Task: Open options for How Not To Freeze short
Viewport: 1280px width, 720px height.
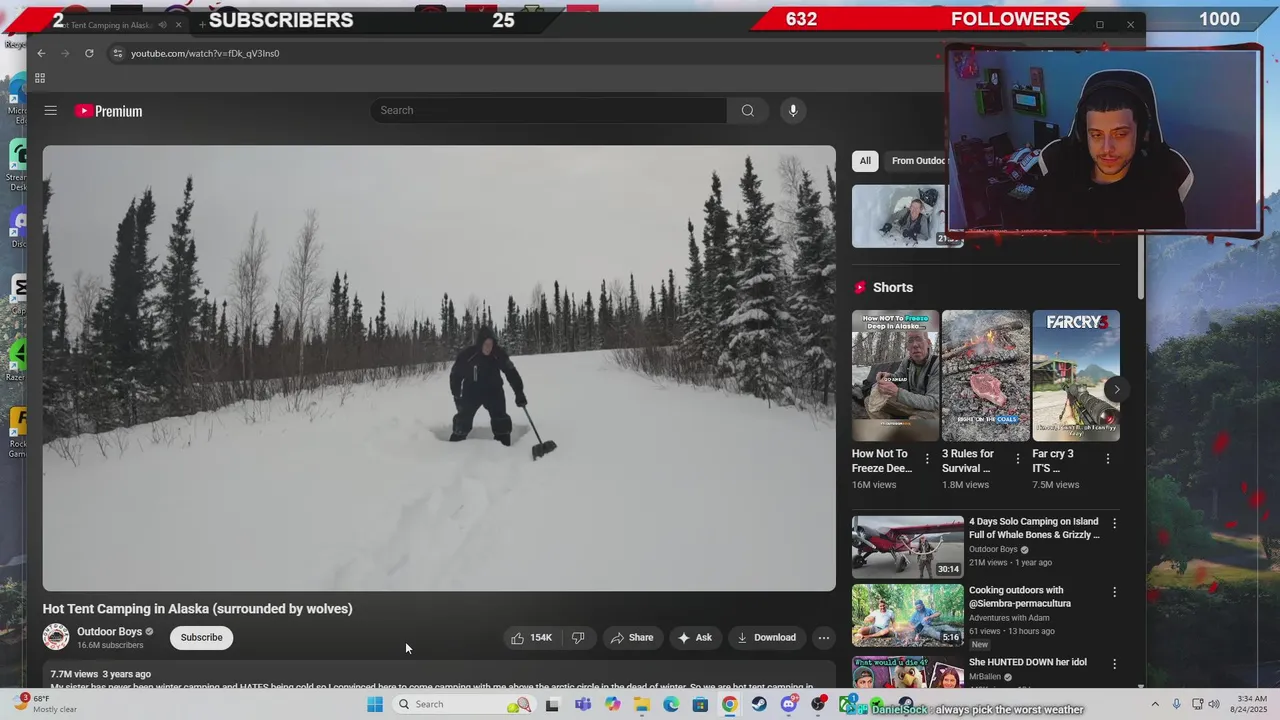Action: pyautogui.click(x=927, y=459)
